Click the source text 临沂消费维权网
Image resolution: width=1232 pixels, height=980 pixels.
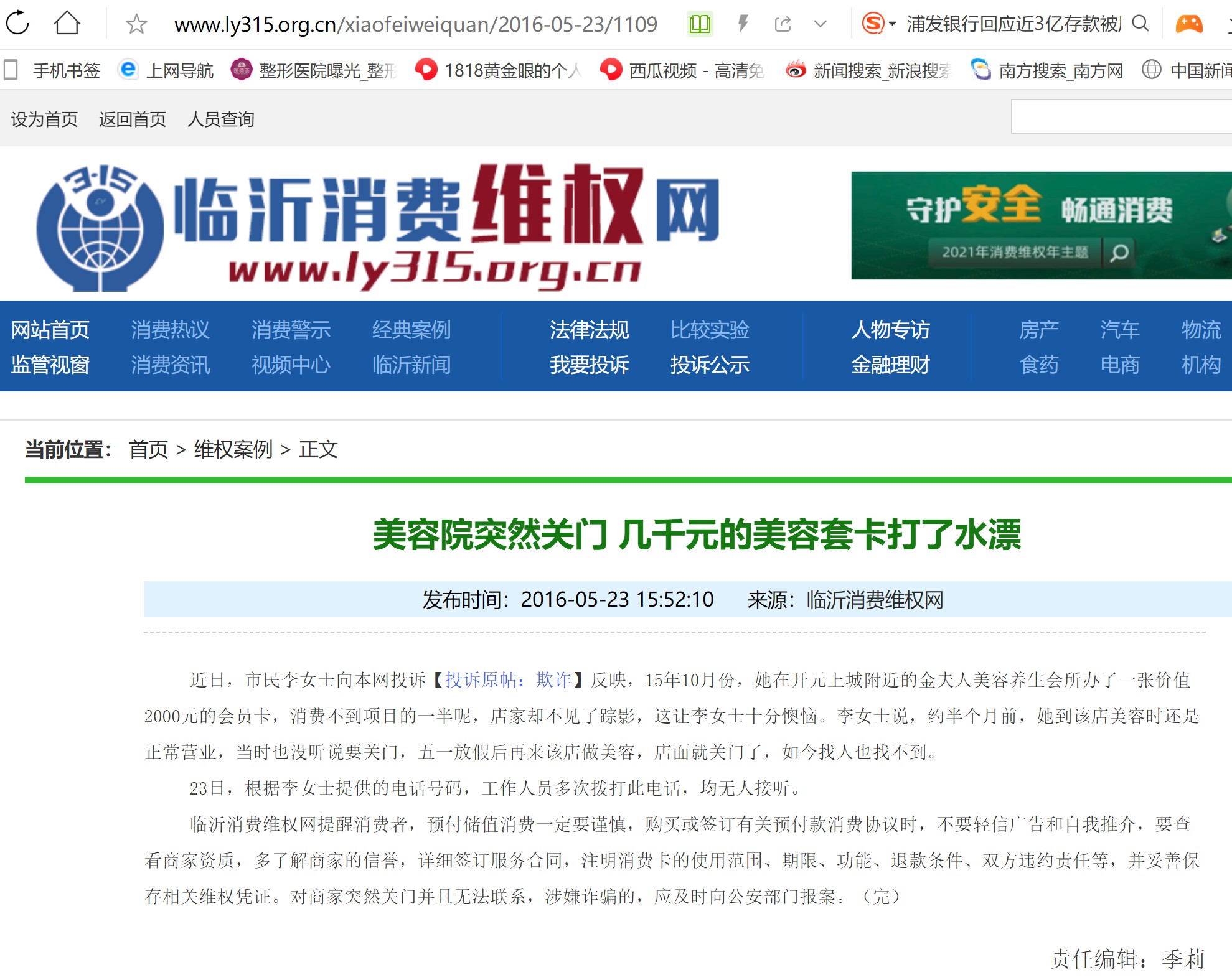click(x=875, y=600)
